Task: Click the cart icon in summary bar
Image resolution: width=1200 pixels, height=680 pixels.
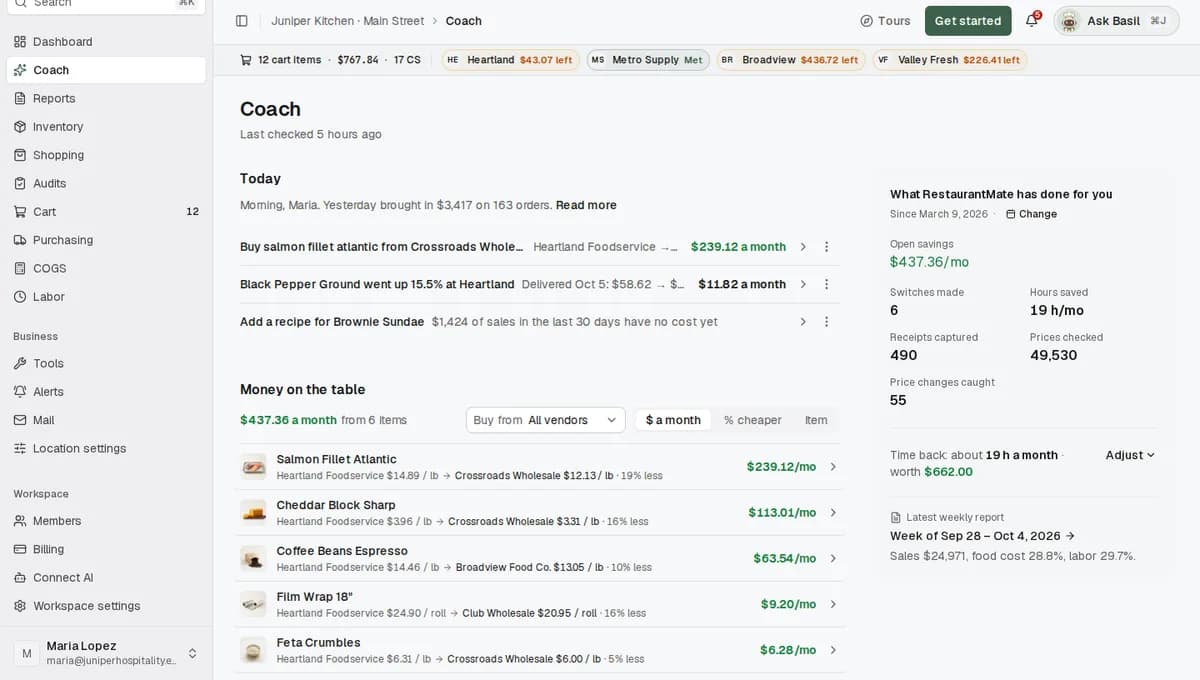Action: pos(246,60)
